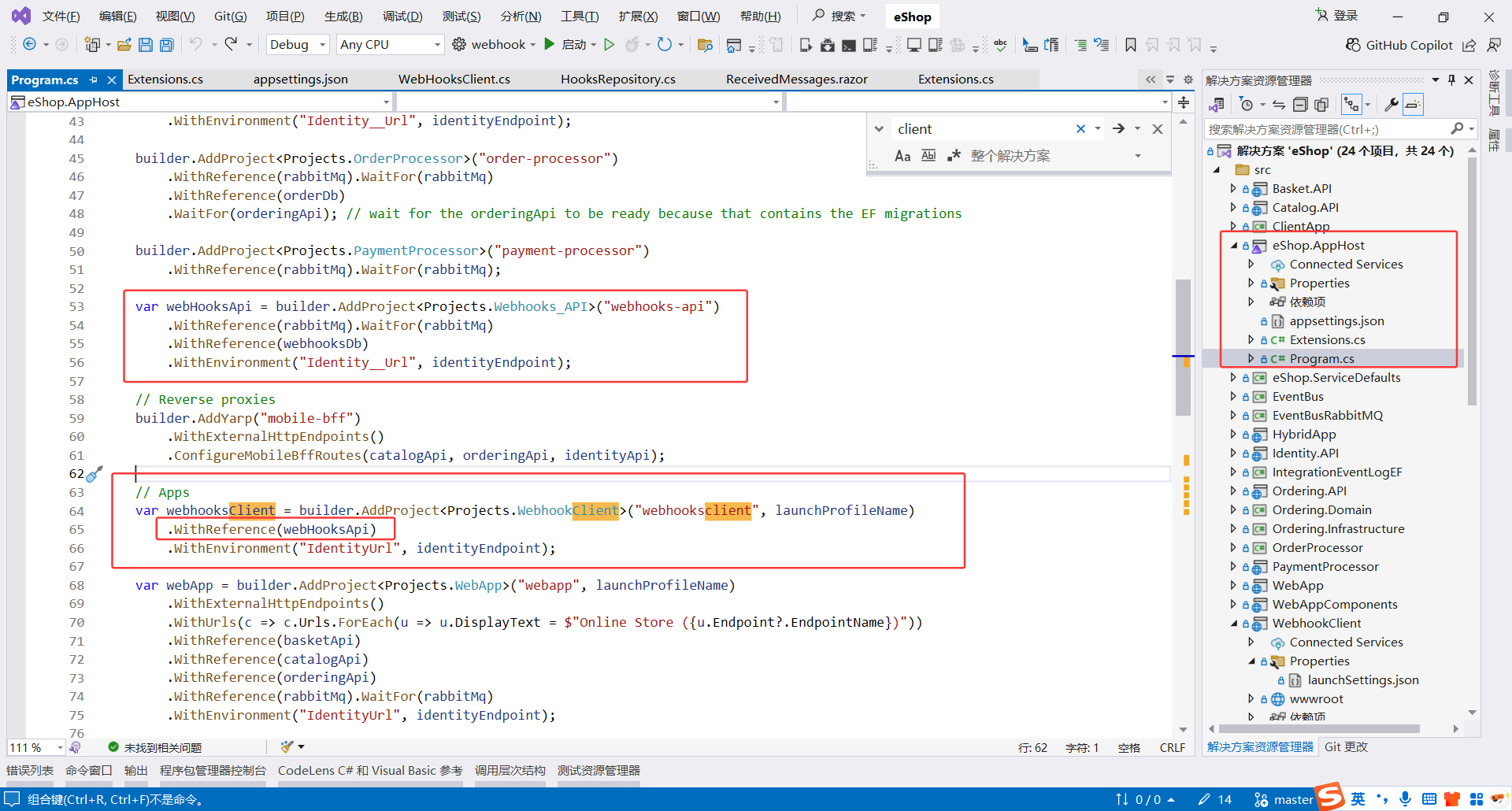Screen dimensions: 1512x811
Task: Click the editor vertical scrollbar thumb
Action: click(1183, 346)
